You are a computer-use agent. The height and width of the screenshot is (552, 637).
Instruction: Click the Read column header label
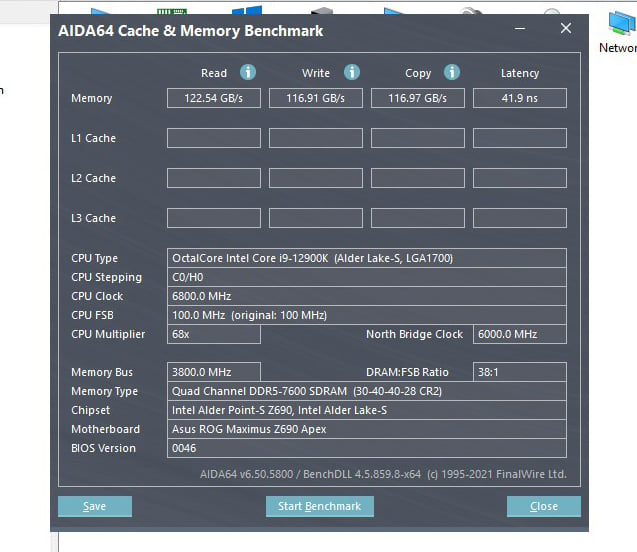point(214,73)
